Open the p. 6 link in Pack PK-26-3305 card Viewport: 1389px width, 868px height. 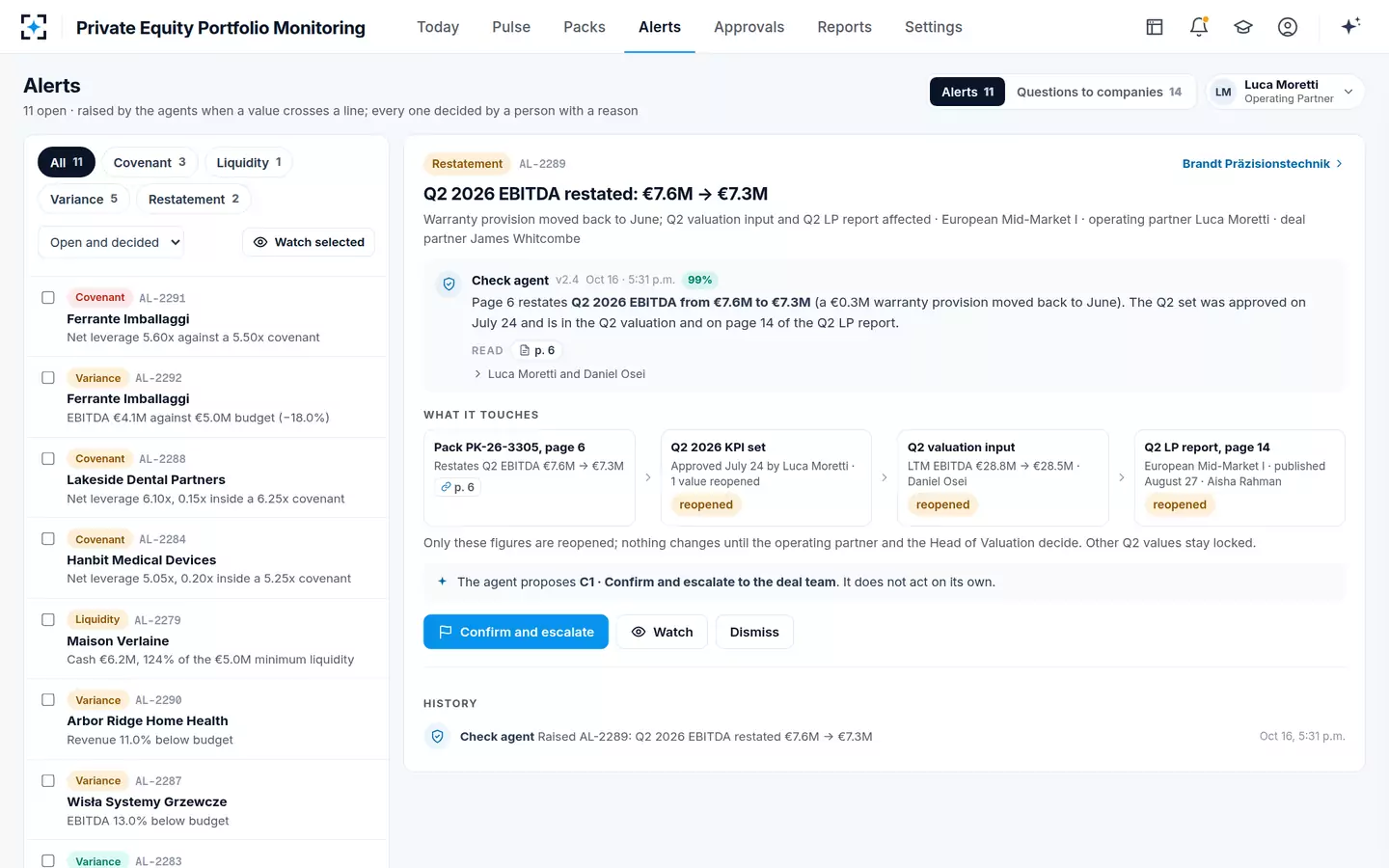[458, 487]
